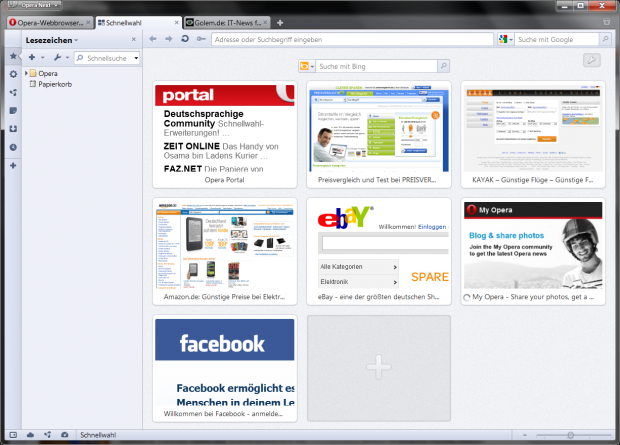The height and width of the screenshot is (445, 620).
Task: Open the Schnellsuche dropdown arrow
Action: click(136, 58)
